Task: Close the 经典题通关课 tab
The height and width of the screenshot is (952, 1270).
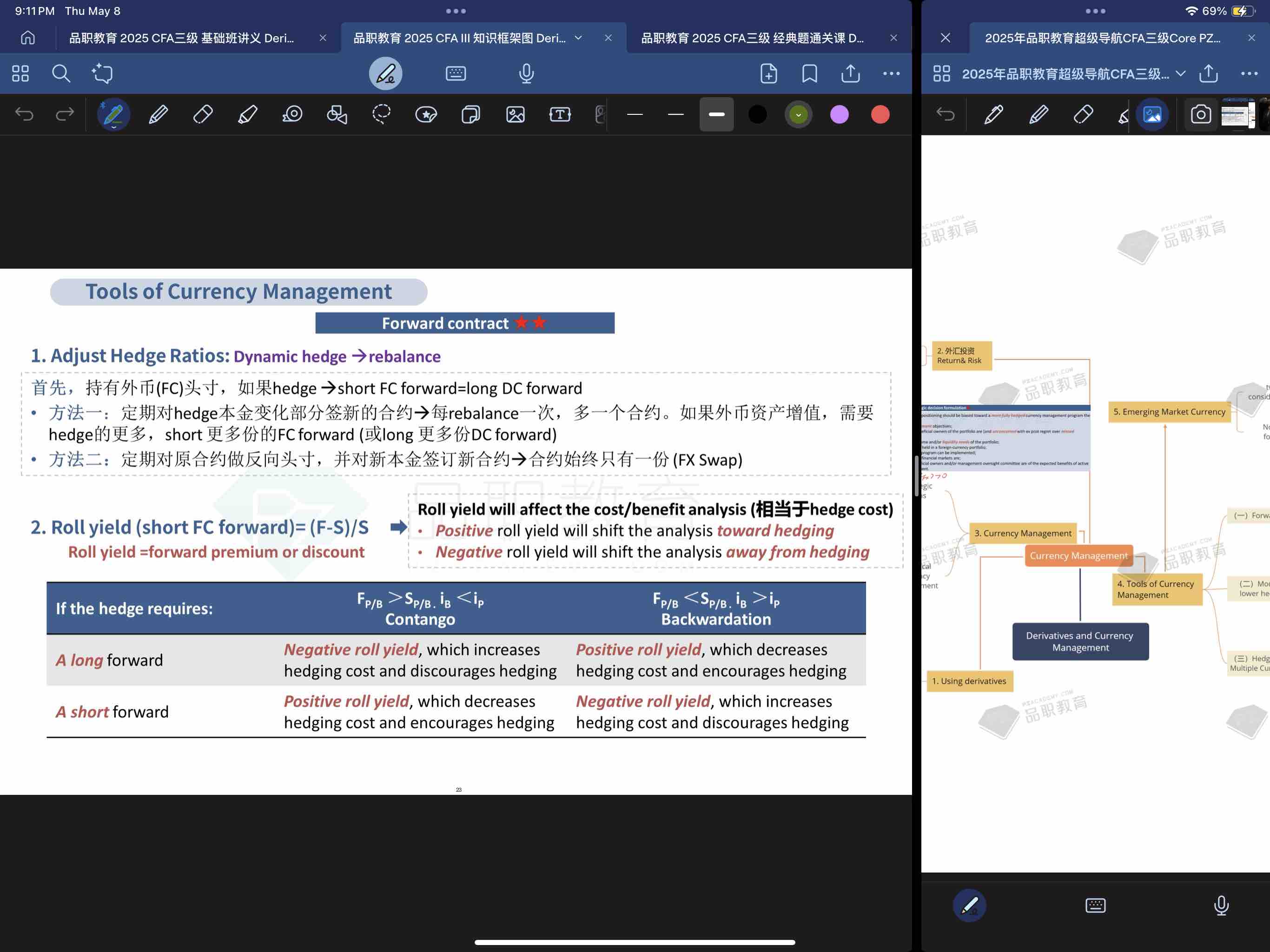Action: (x=893, y=38)
